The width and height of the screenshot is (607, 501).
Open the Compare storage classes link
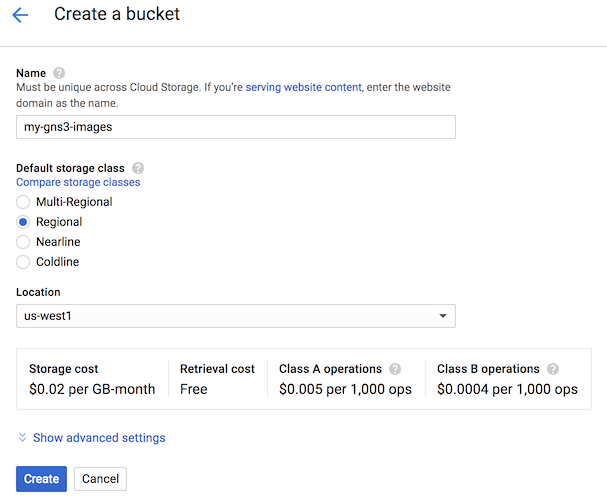point(78,182)
